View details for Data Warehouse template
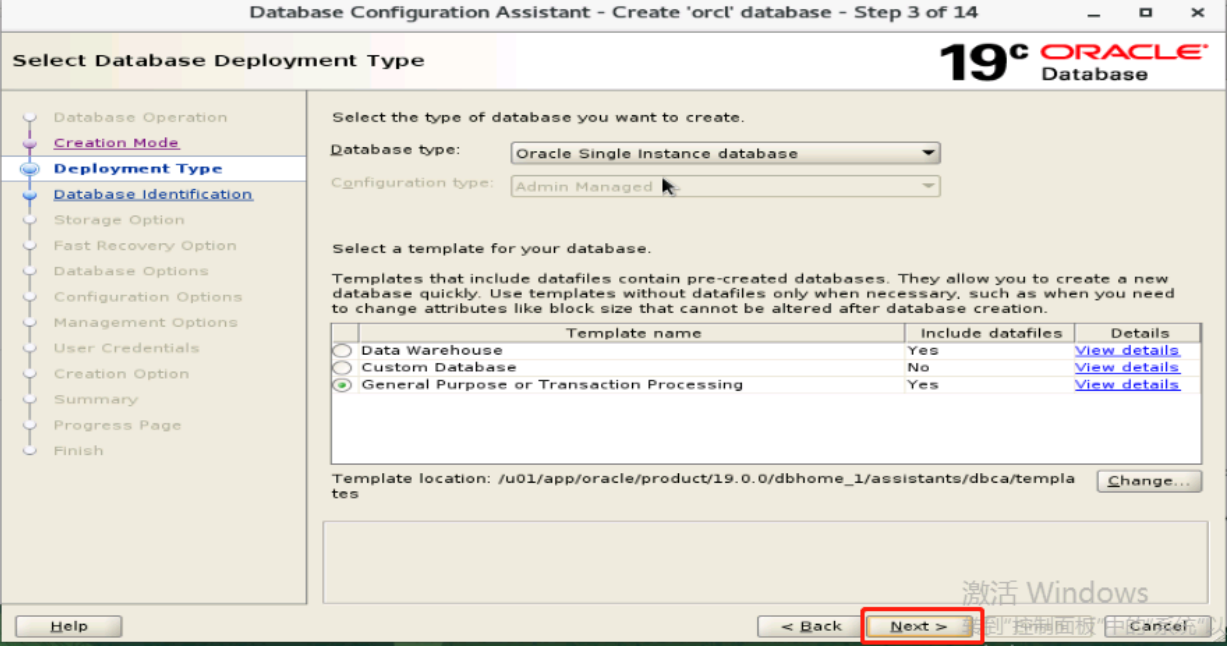 [1127, 351]
